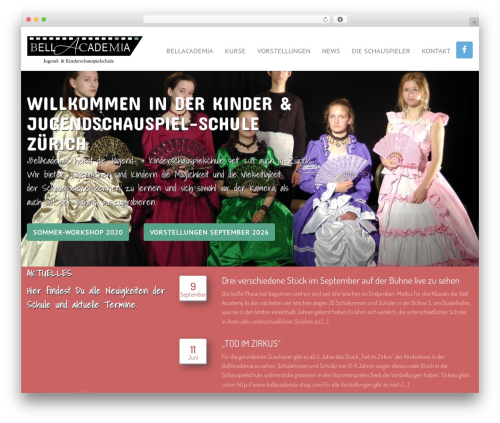
Task: Click 'Hier findest Du alle Neuigkeiten' text
Action: (x=96, y=298)
